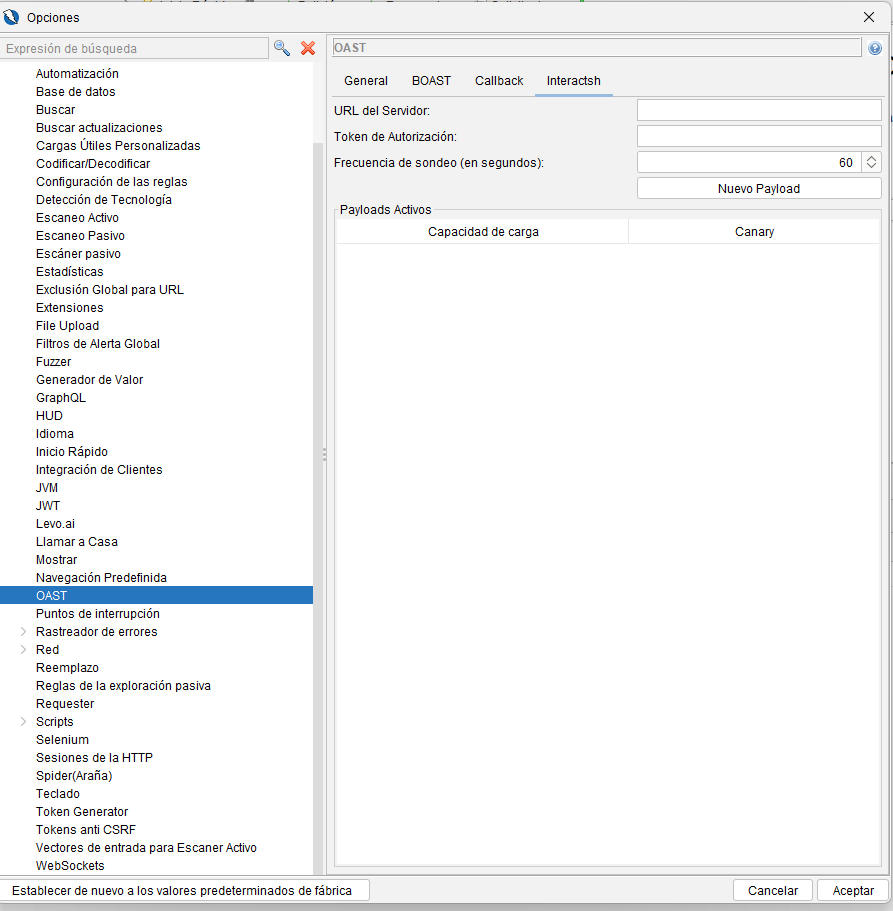
Task: Click the Token de Autorización input field
Action: [759, 136]
